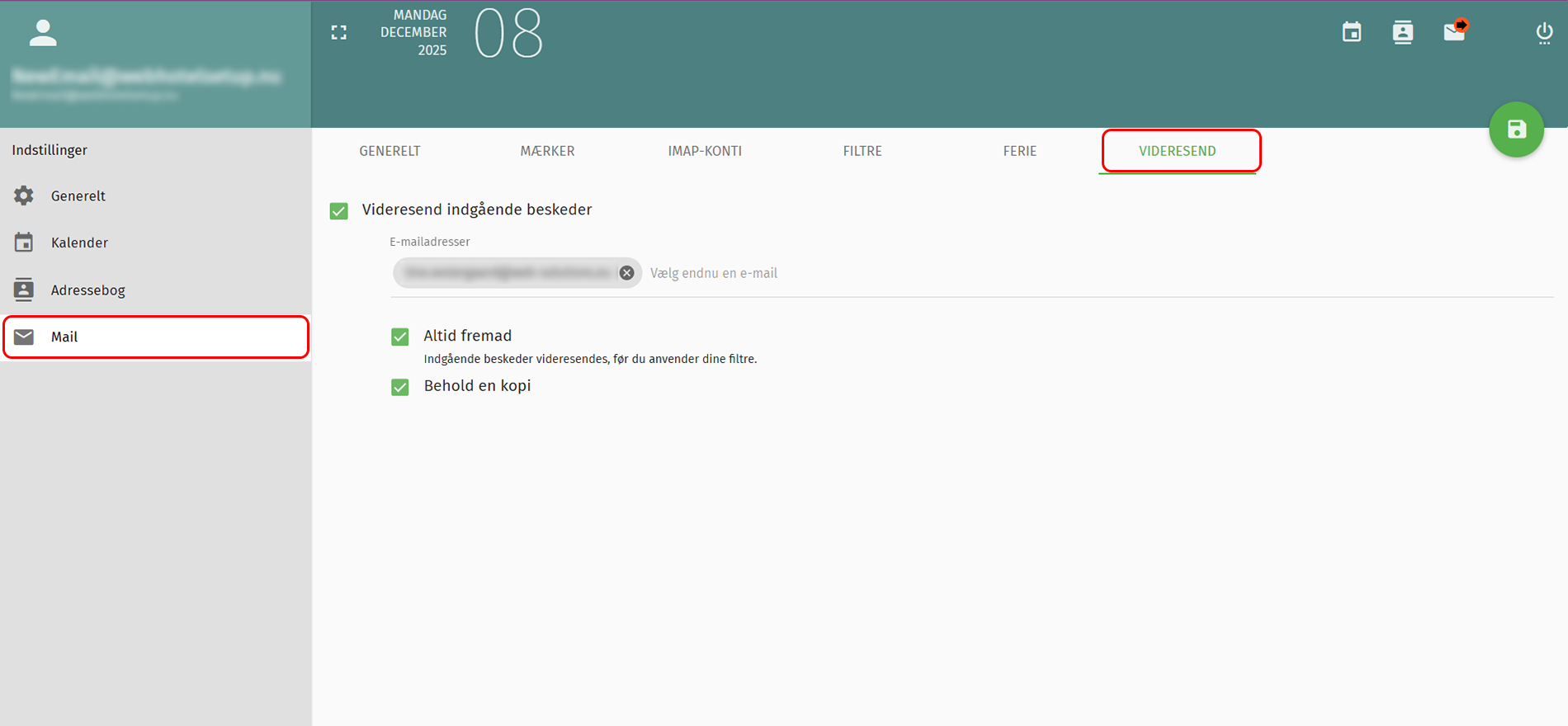Open mail inbox icon in top bar
Screen dimensions: 1568x726
1454,31
